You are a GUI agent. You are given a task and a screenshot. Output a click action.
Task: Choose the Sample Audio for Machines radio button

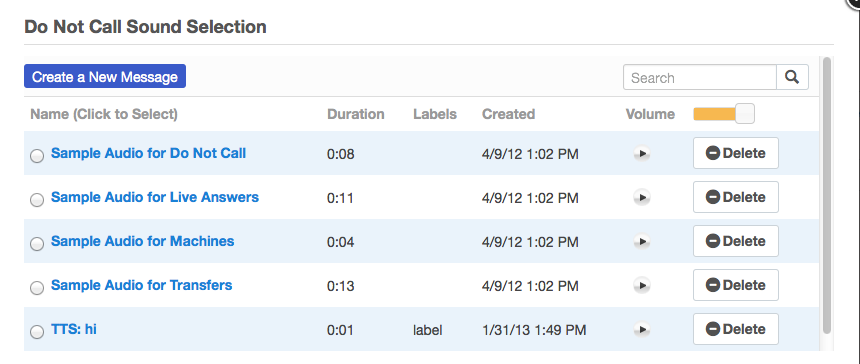coord(37,244)
